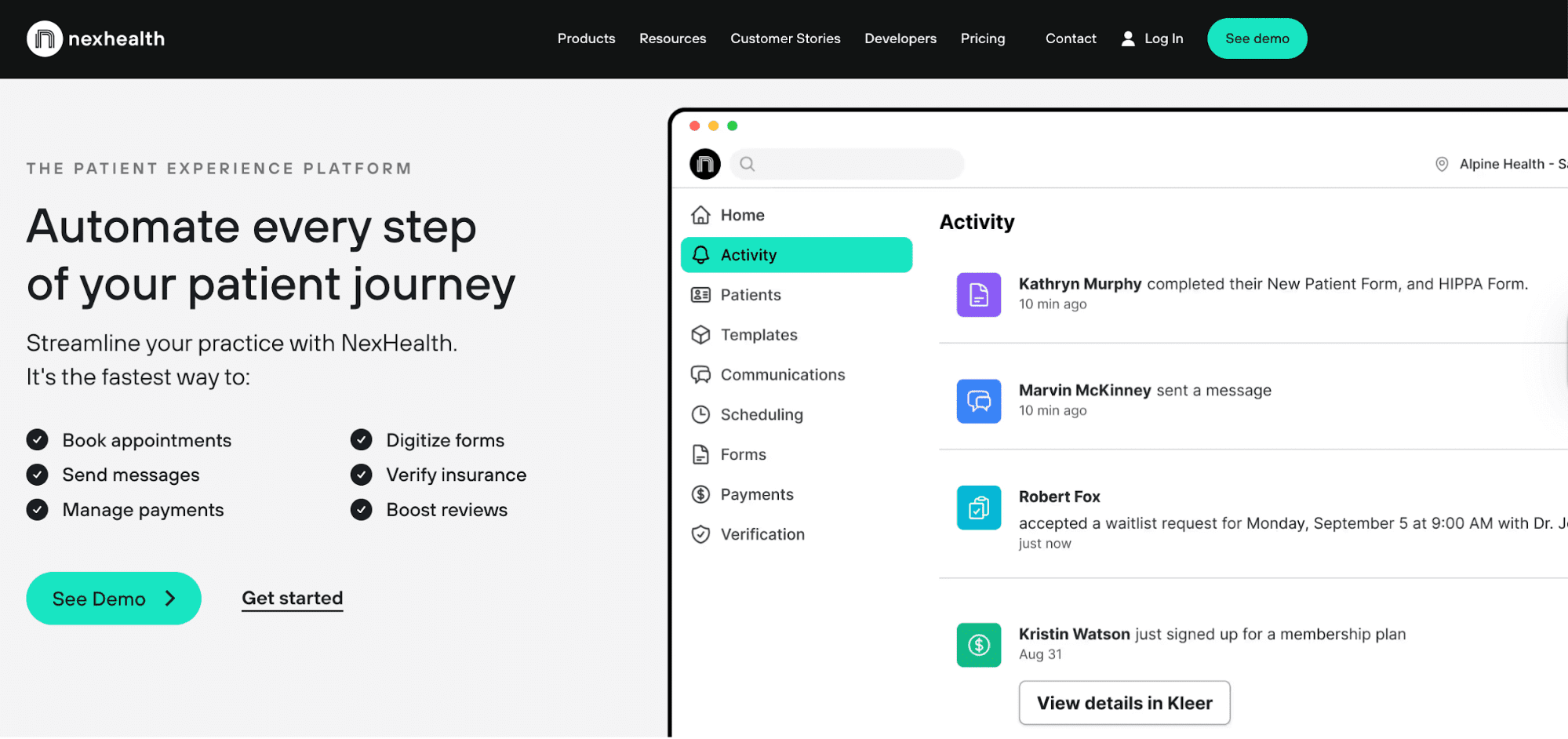
Task: Open the Products navigation menu
Action: pyautogui.click(x=586, y=38)
